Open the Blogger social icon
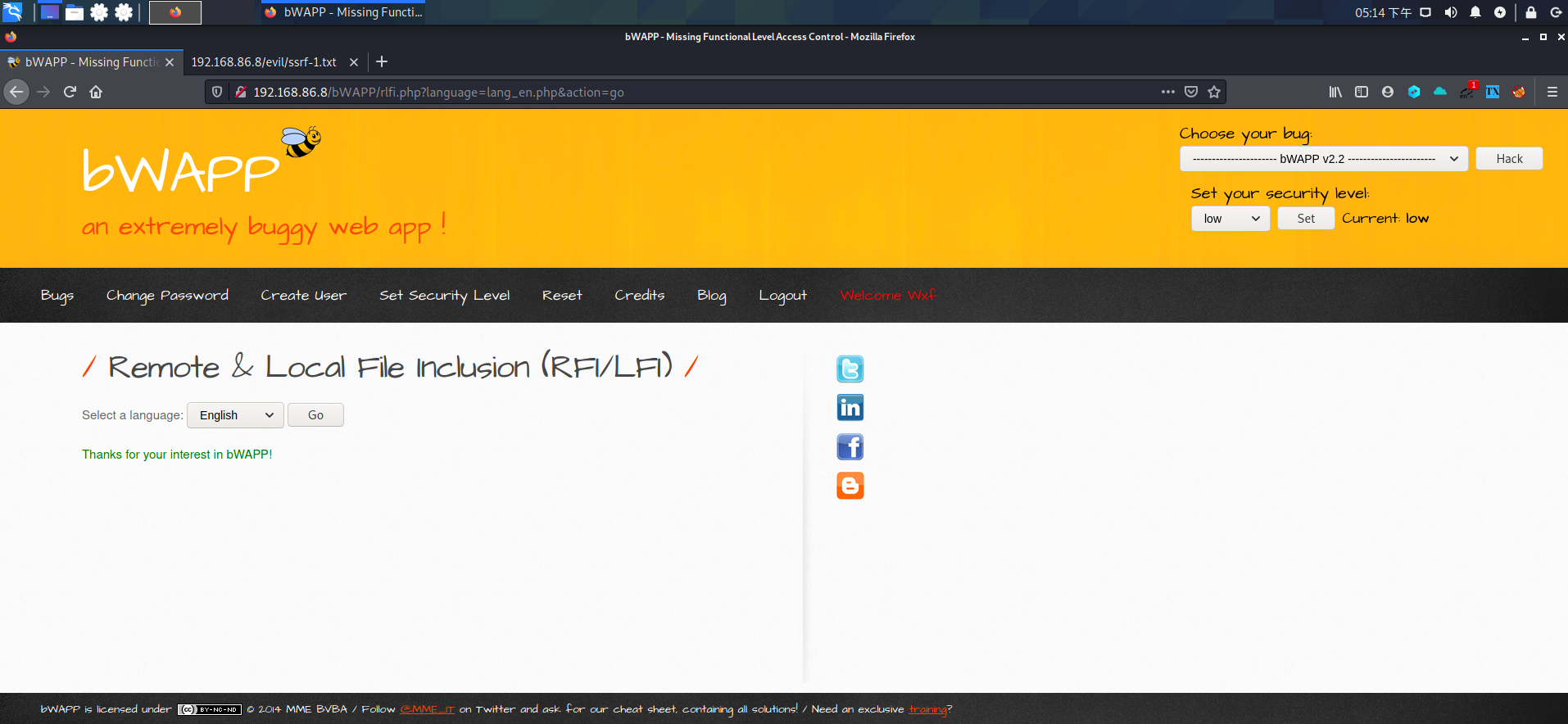 click(850, 486)
